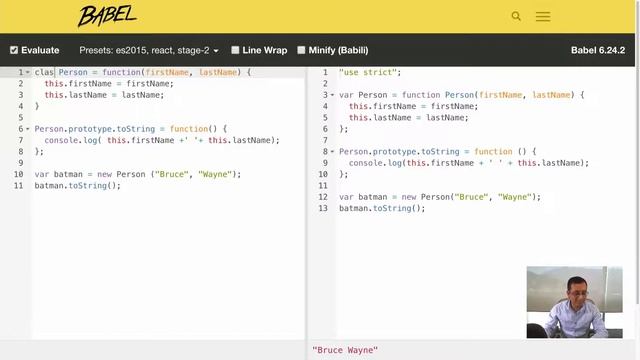This screenshot has height=360, width=640.
Task: Click the presenter webcam thumbnail
Action: coord(574,302)
